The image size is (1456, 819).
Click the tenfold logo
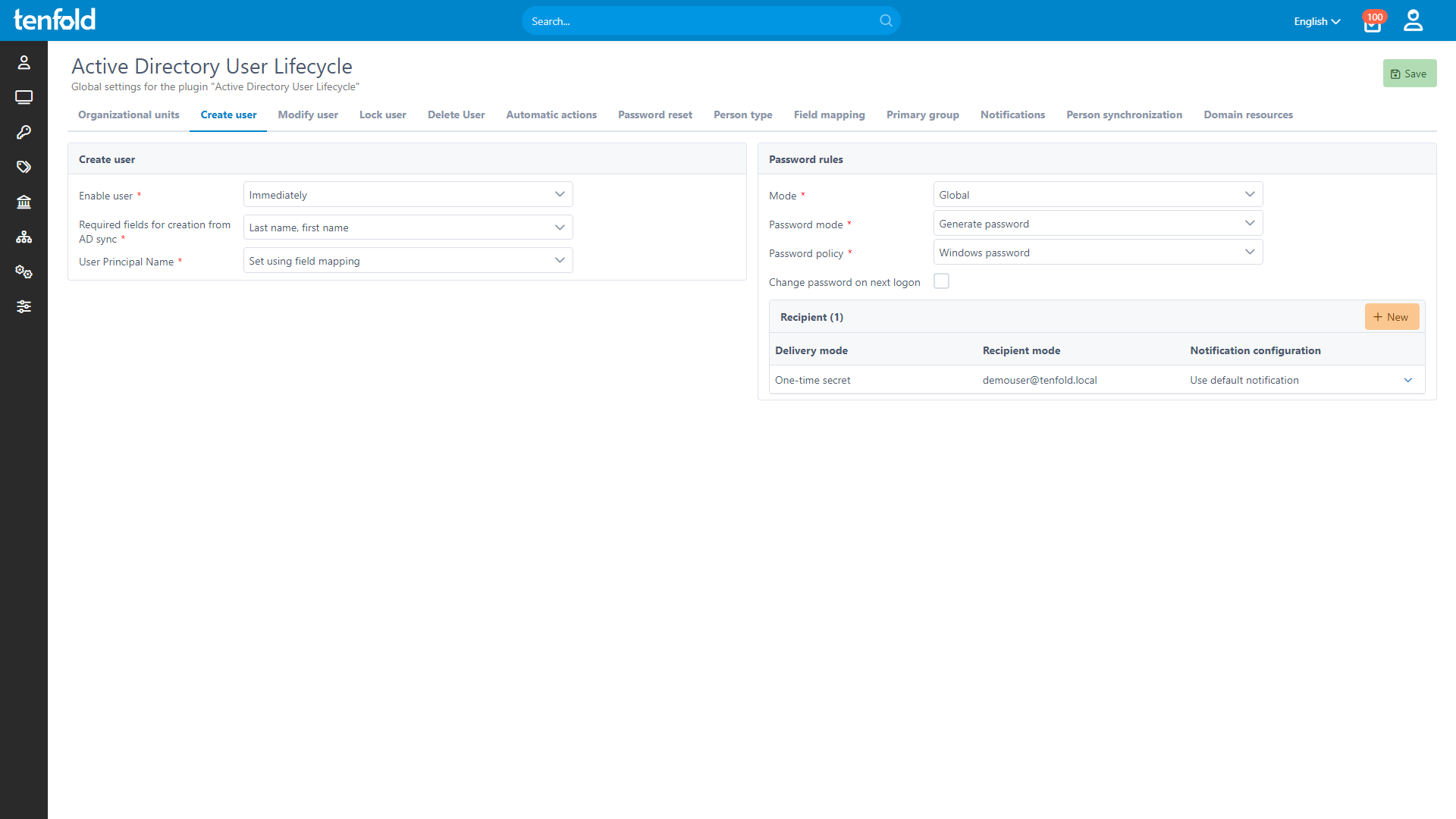click(55, 19)
